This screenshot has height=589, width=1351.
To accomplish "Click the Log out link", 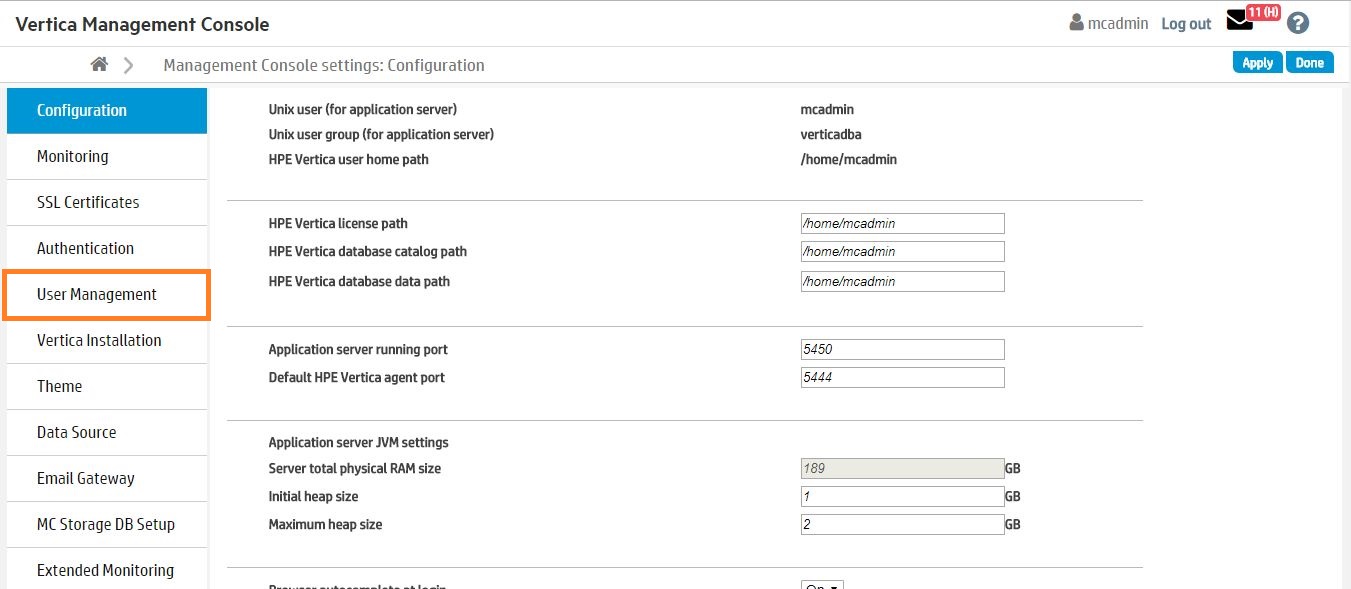I will point(1186,24).
